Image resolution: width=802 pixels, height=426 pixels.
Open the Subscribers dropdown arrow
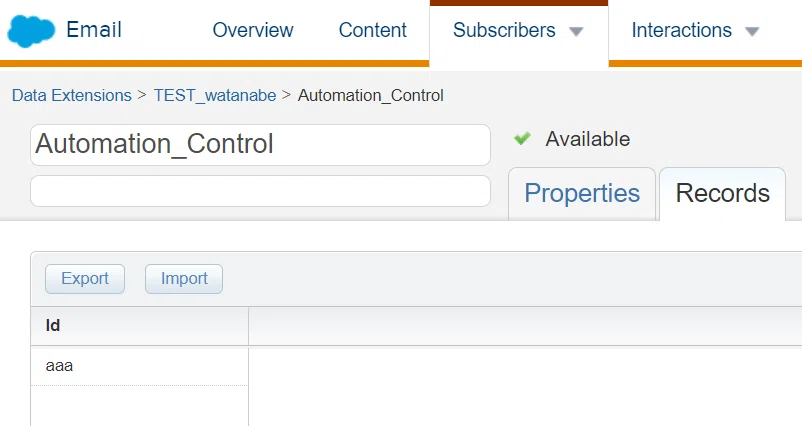[x=576, y=32]
